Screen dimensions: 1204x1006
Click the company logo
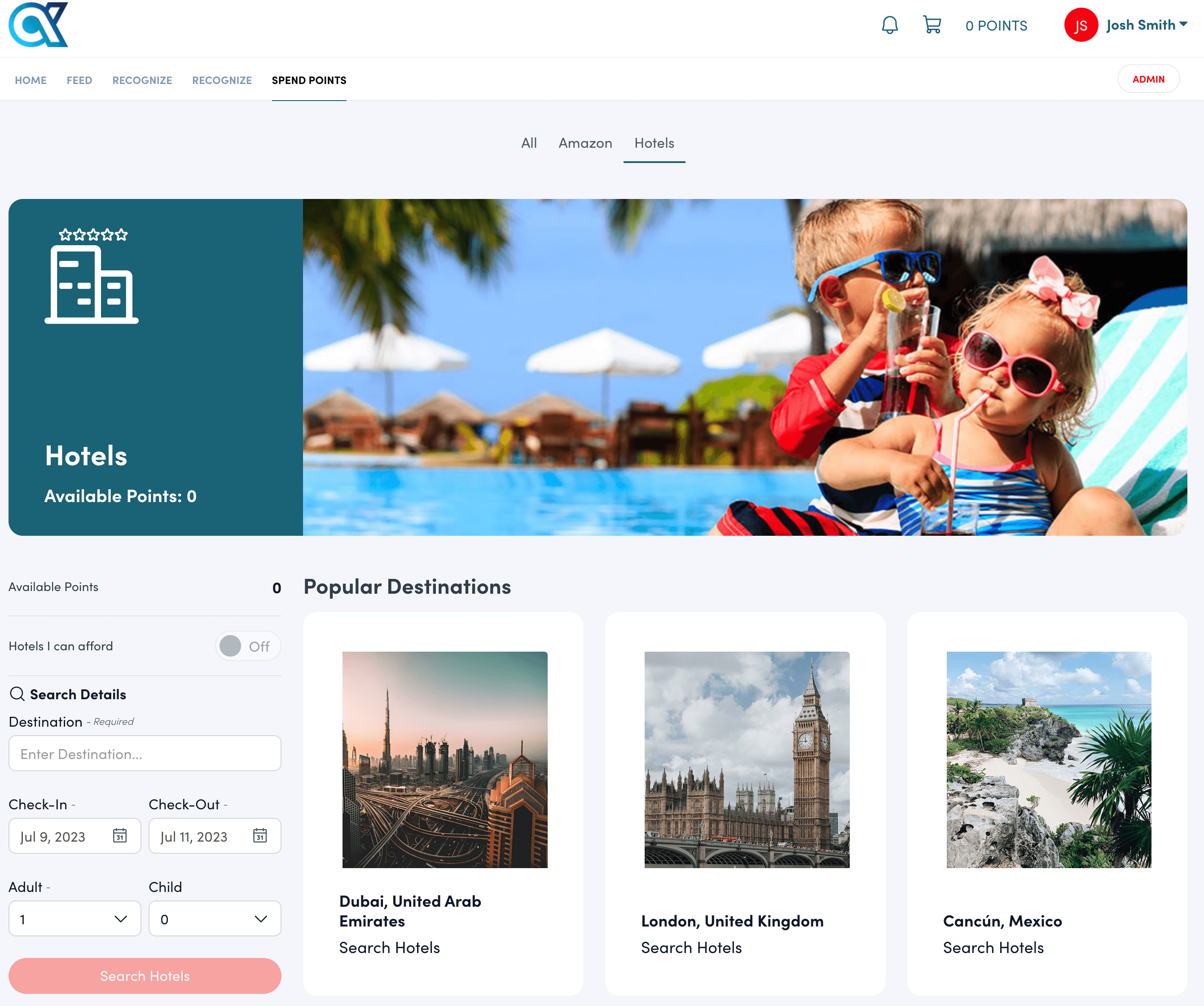click(39, 25)
